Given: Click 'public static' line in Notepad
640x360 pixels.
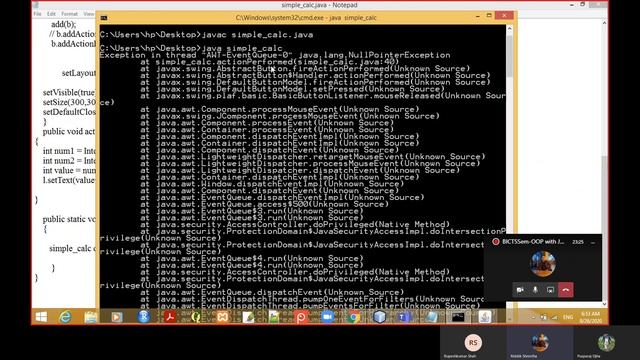Looking at the screenshot, I should pyautogui.click(x=69, y=219).
